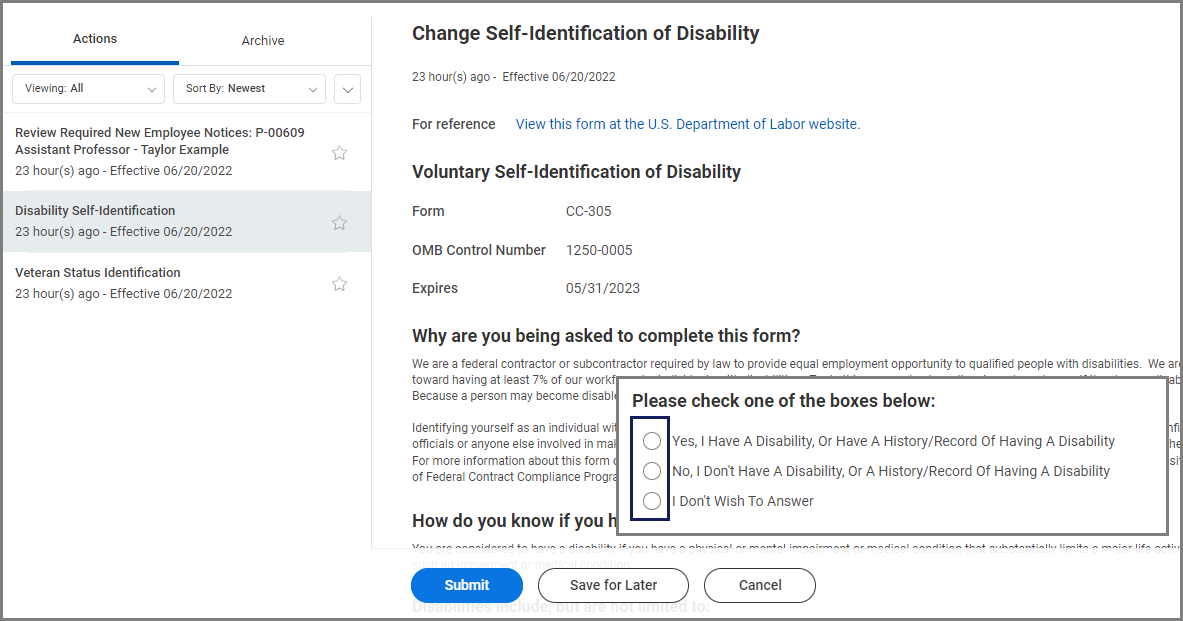Image resolution: width=1183 pixels, height=621 pixels.
Task: Open the U.S. Department of Labor form link
Action: (687, 124)
